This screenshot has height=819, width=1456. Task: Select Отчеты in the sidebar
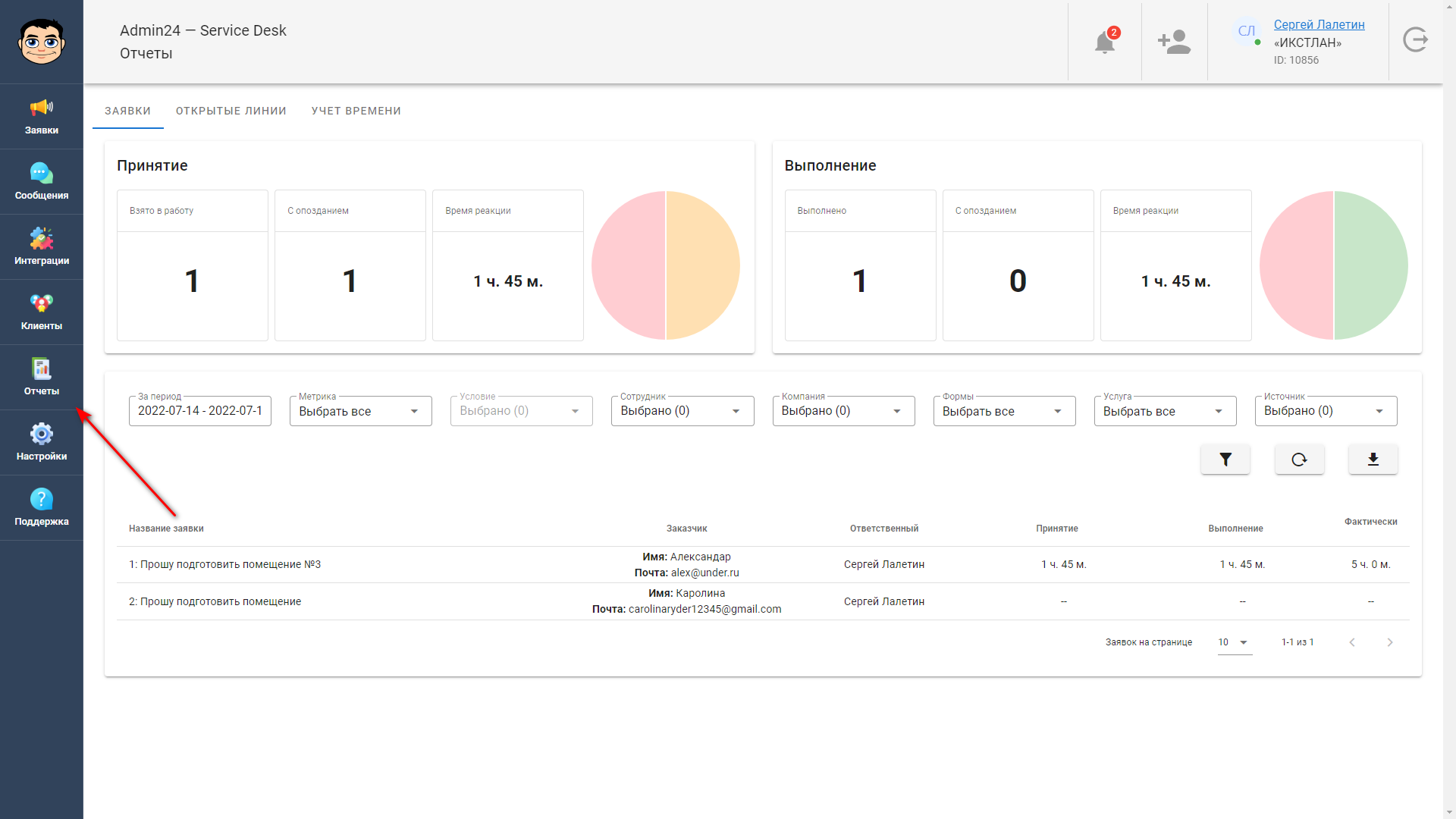[42, 378]
